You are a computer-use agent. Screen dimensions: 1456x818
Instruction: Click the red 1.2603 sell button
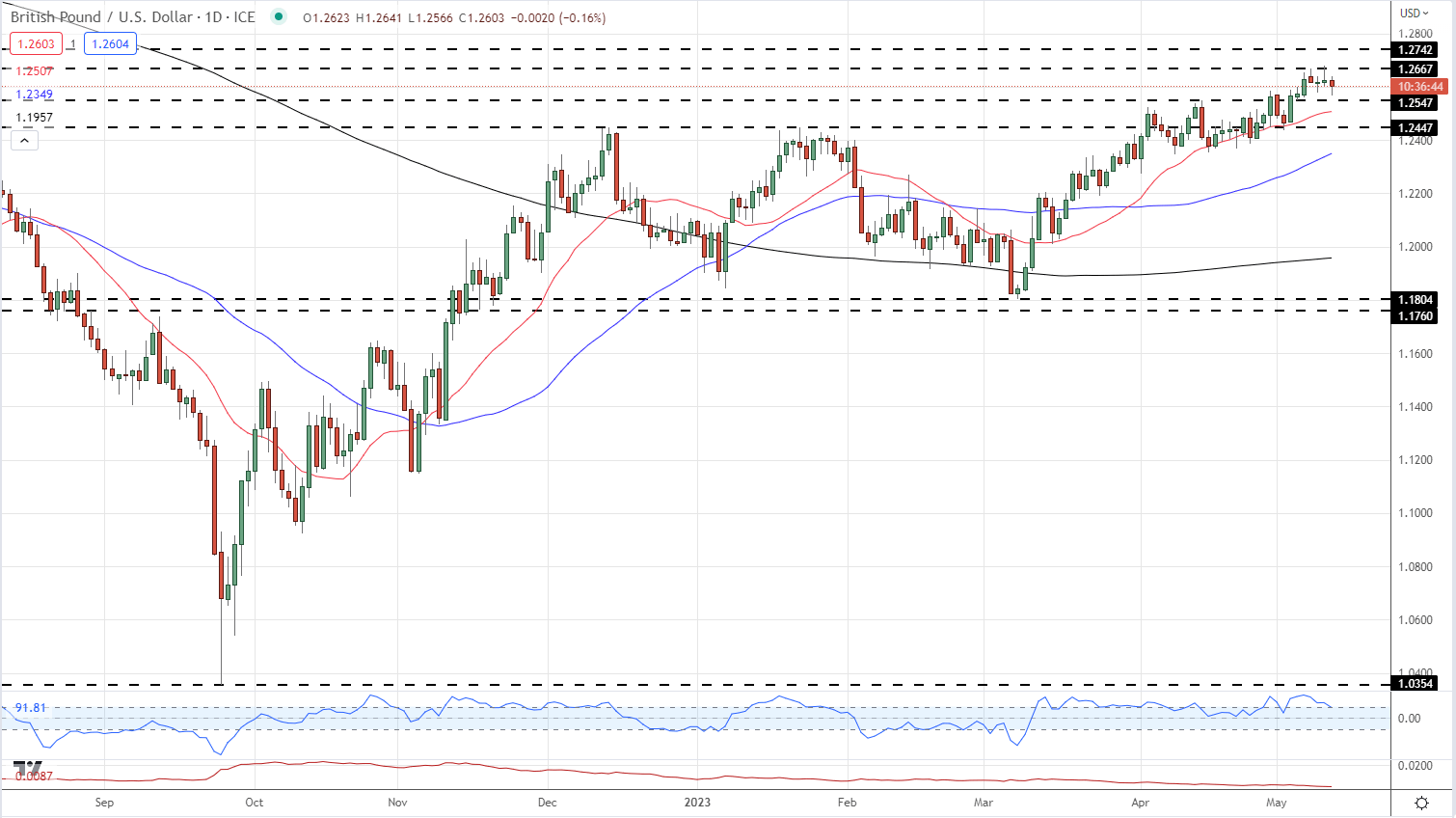[x=36, y=43]
